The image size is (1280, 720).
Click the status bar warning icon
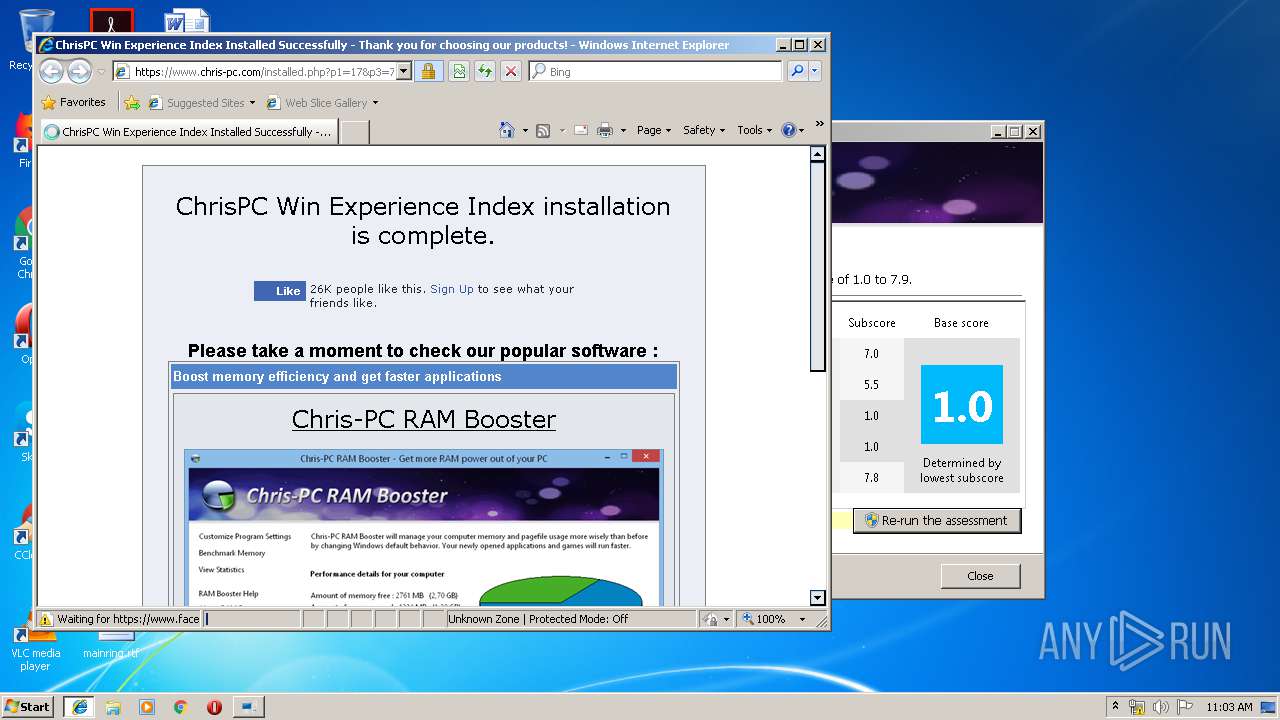coord(46,619)
